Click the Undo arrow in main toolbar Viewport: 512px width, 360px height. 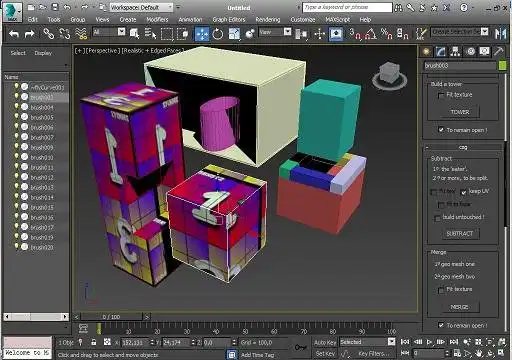click(x=14, y=34)
